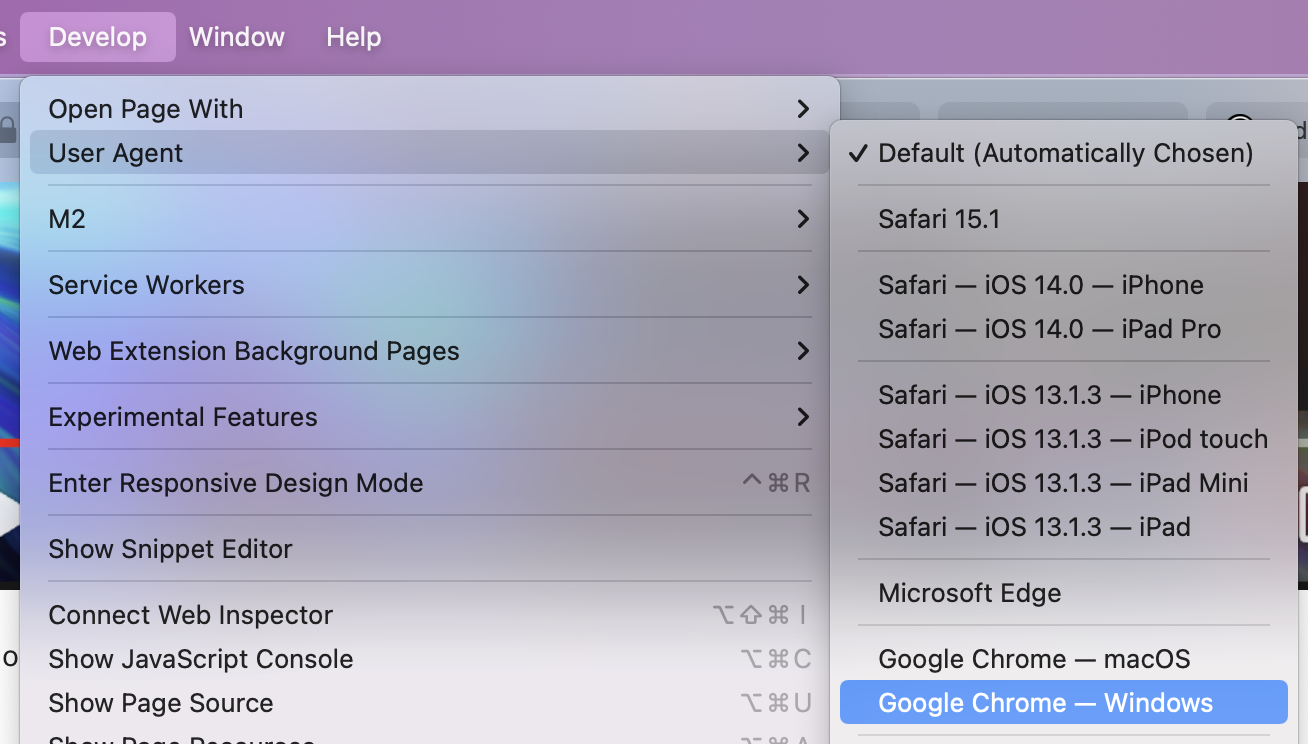Viewport: 1308px width, 744px height.
Task: Select Default (Automatically Chosen) user agent
Action: 1064,153
